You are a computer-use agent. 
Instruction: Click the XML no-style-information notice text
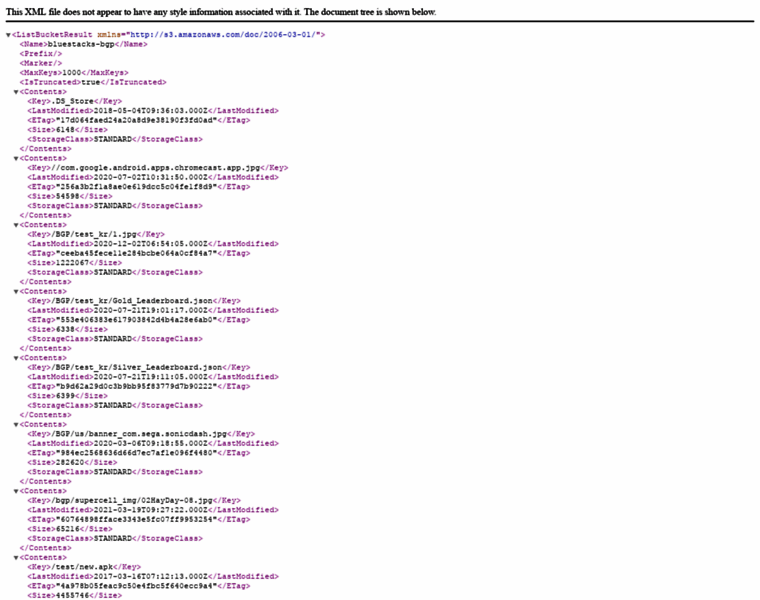coord(221,12)
